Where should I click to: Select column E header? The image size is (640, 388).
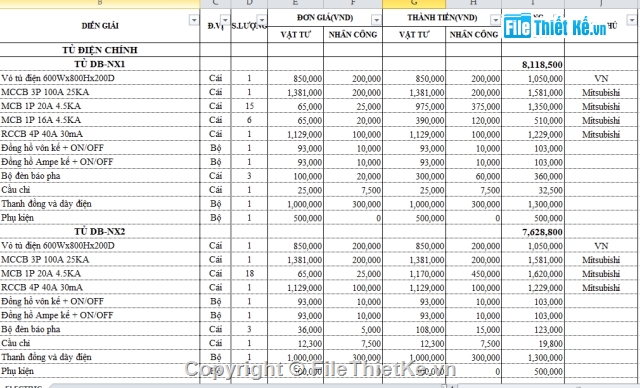point(296,4)
